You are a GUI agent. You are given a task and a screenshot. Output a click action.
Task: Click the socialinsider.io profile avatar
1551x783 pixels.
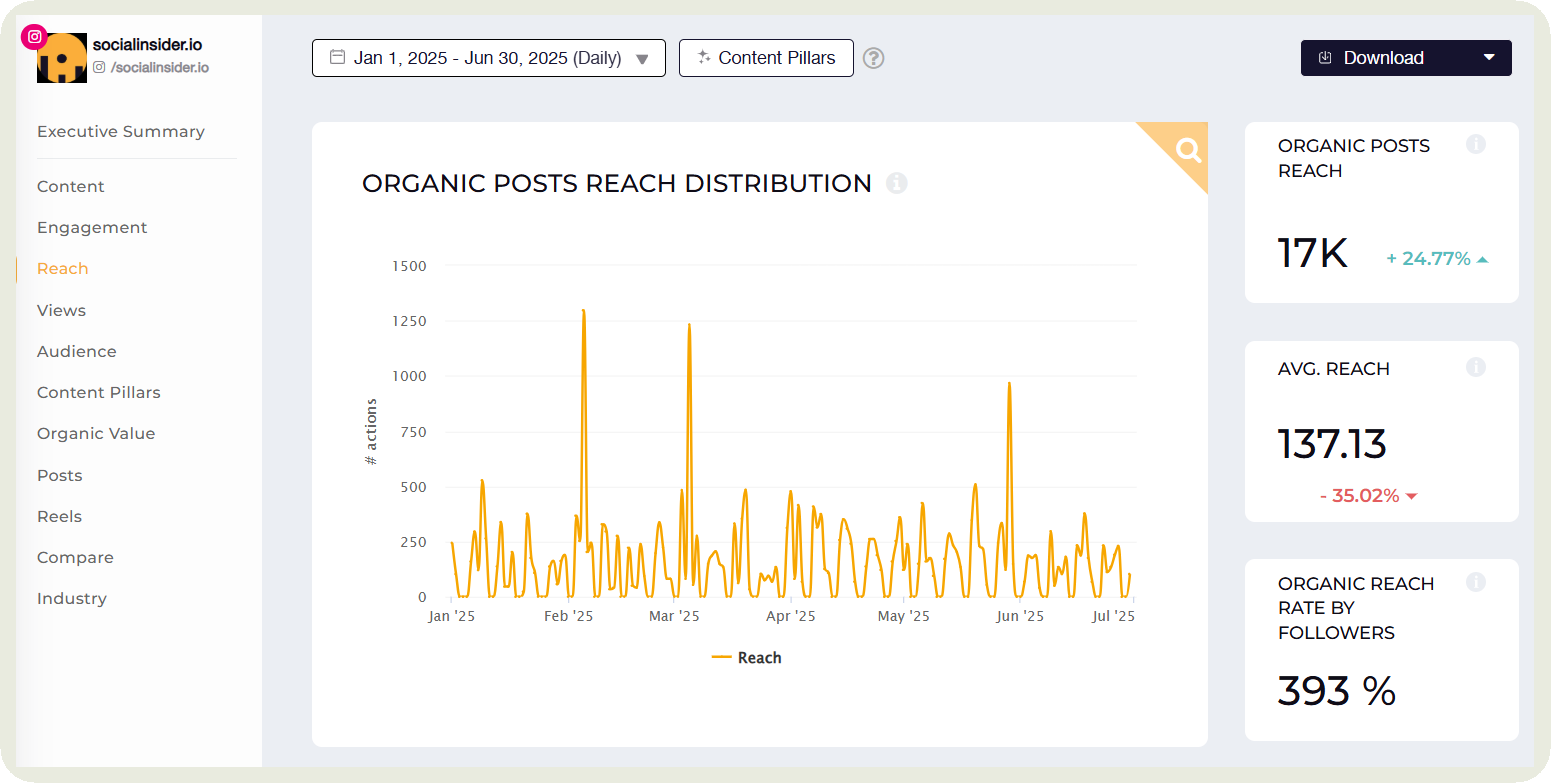tap(62, 59)
